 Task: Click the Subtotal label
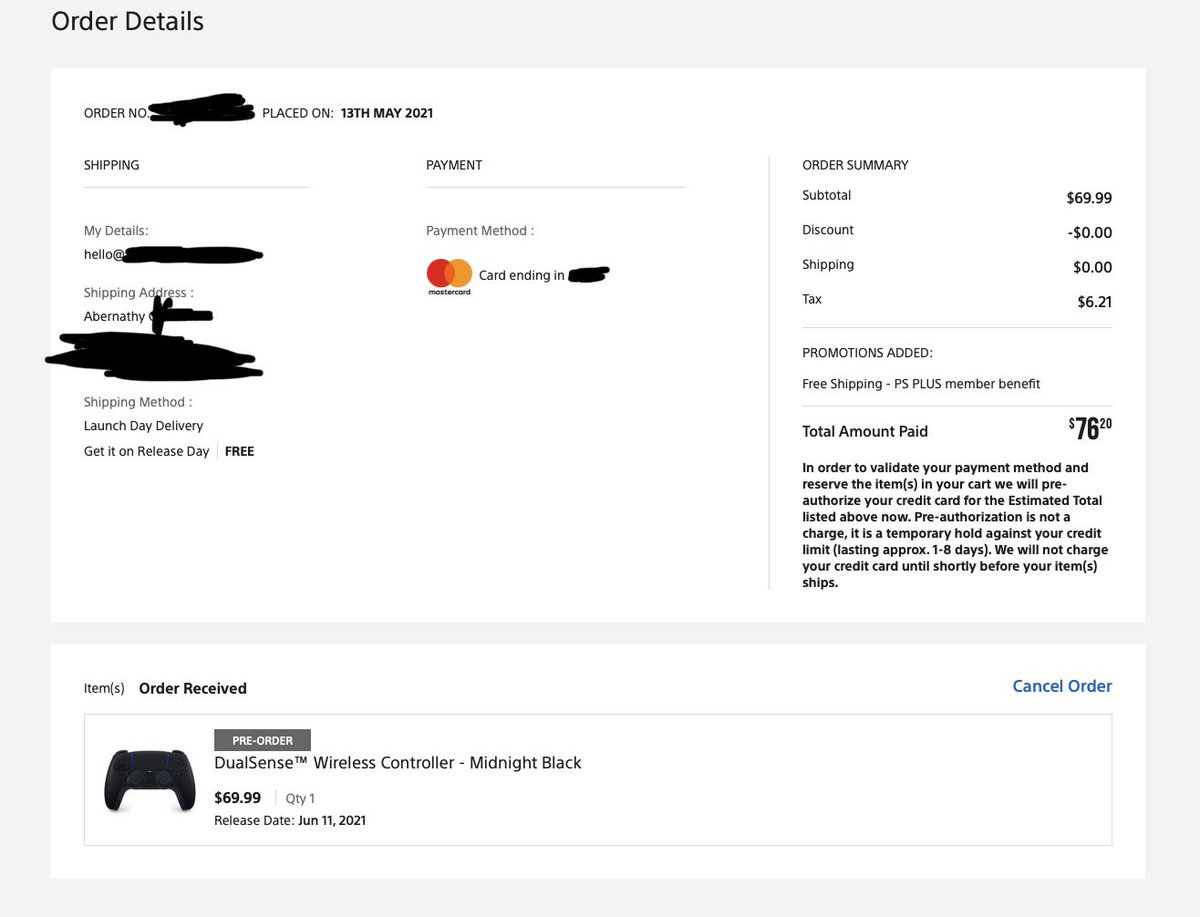coord(827,196)
